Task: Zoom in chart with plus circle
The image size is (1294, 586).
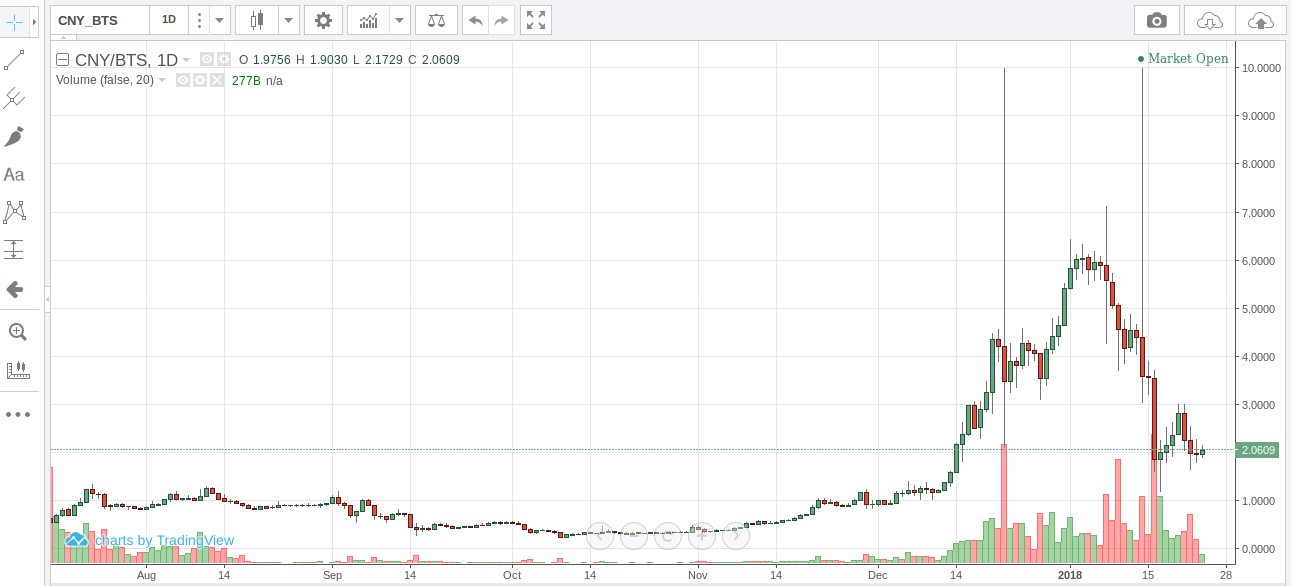Action: [702, 536]
